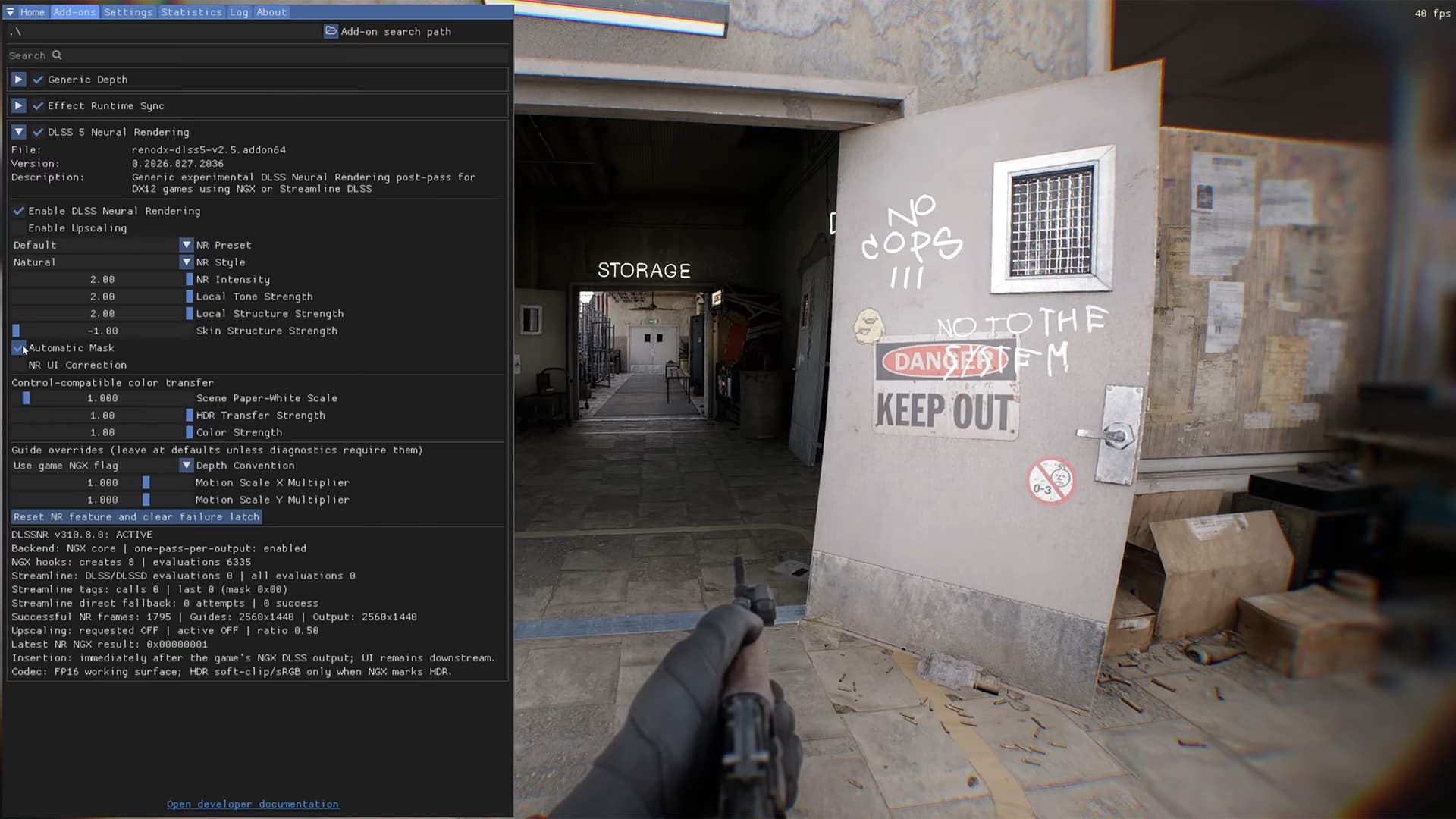The width and height of the screenshot is (1456, 819).
Task: Click the Motion Scale Y Multiplier slider
Action: pyautogui.click(x=102, y=500)
